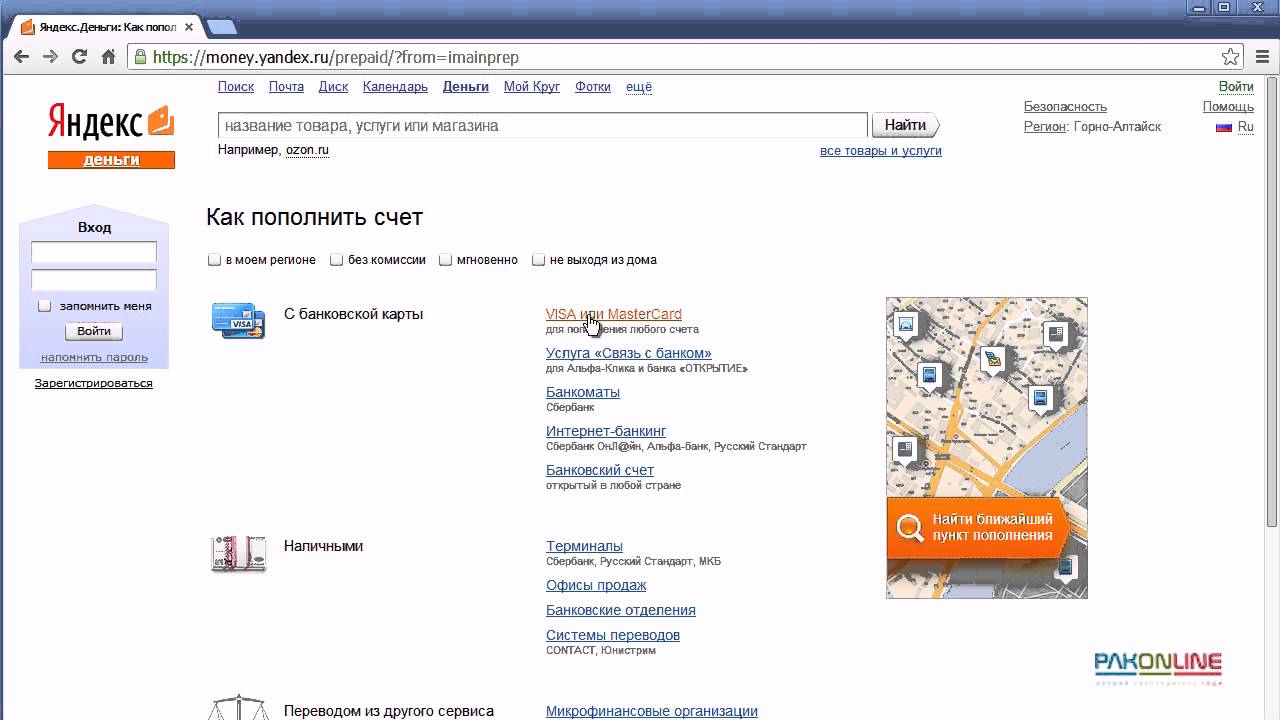Open a new browser tab

point(221,27)
